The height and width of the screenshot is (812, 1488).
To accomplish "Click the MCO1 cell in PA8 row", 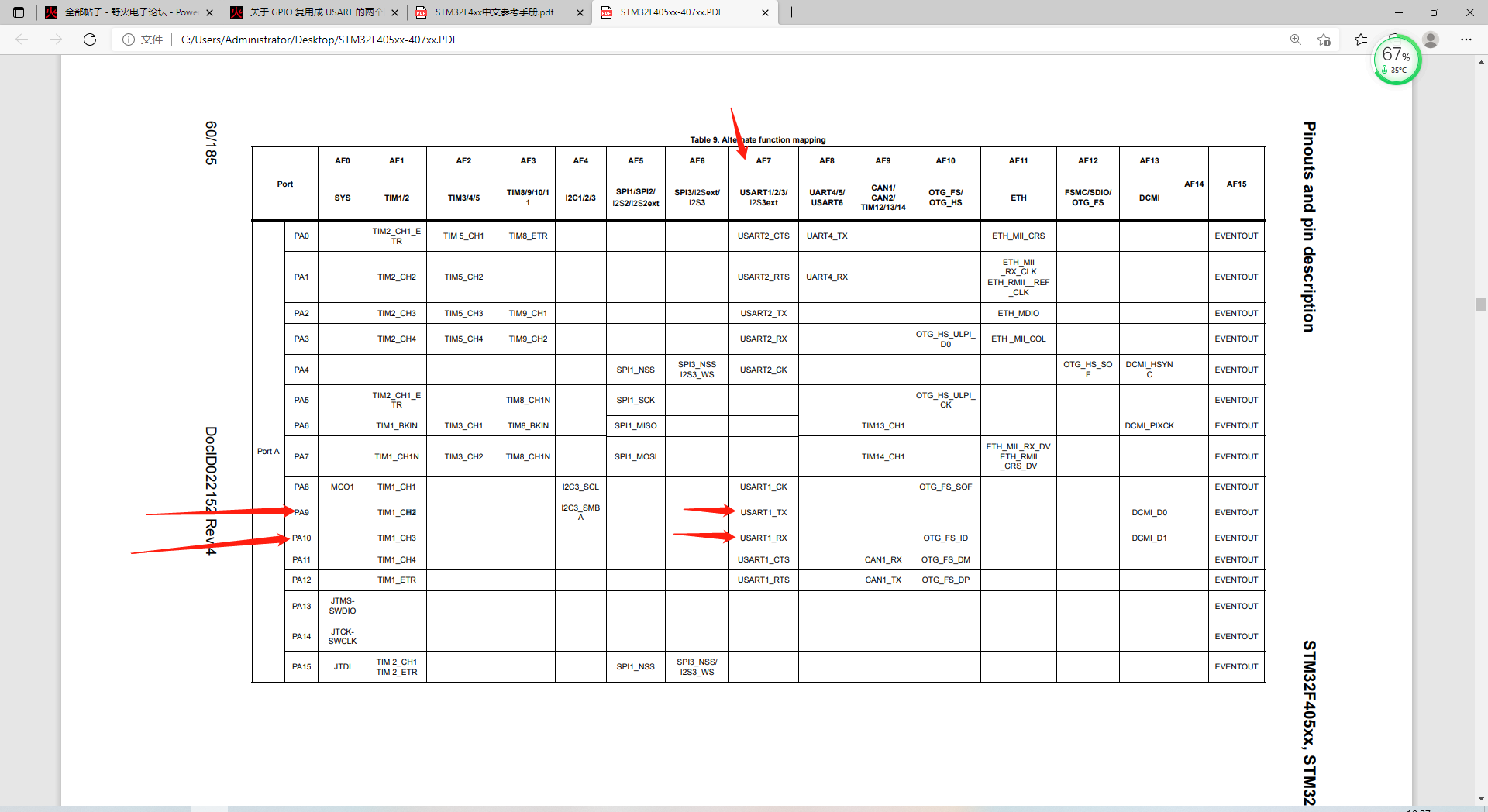I will point(342,487).
